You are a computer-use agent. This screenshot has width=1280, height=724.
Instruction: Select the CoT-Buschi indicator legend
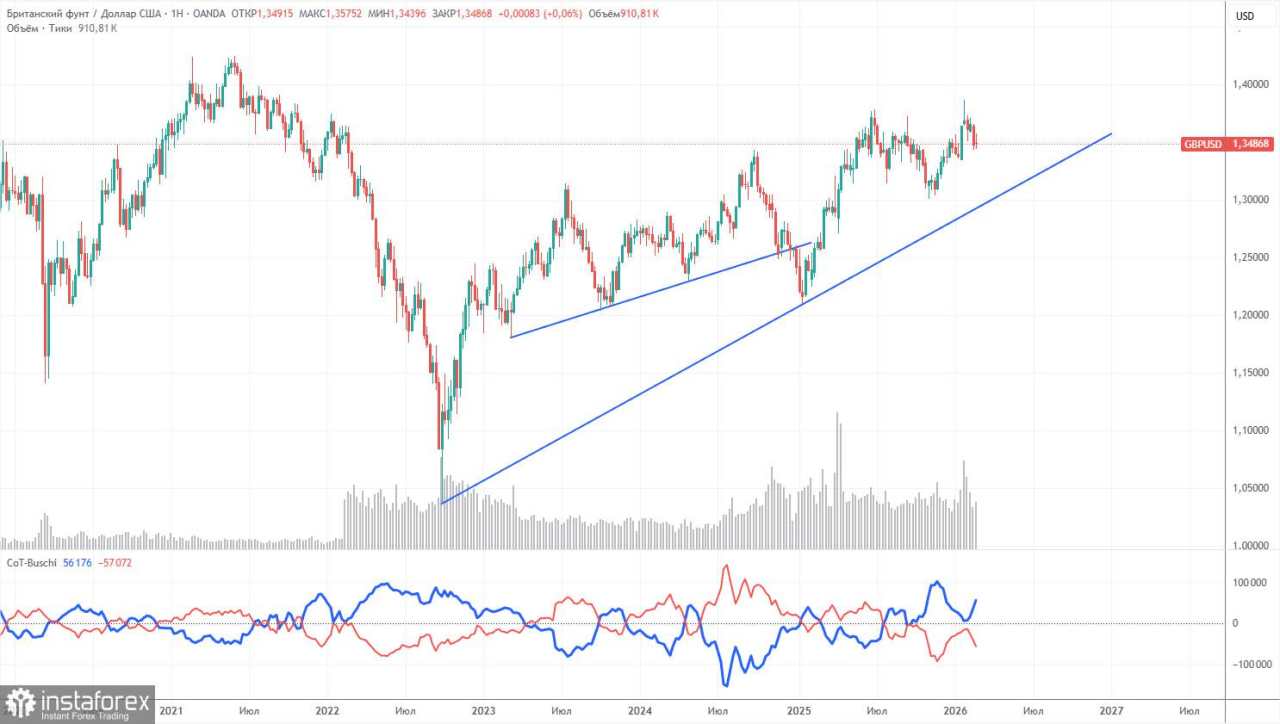click(x=32, y=563)
